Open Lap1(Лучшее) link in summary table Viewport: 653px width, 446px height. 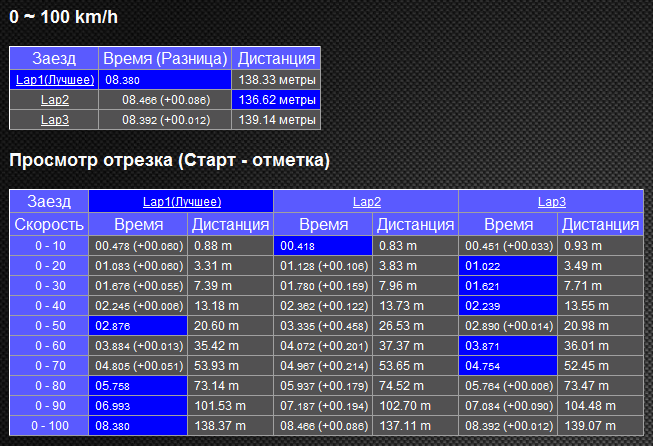(x=55, y=80)
